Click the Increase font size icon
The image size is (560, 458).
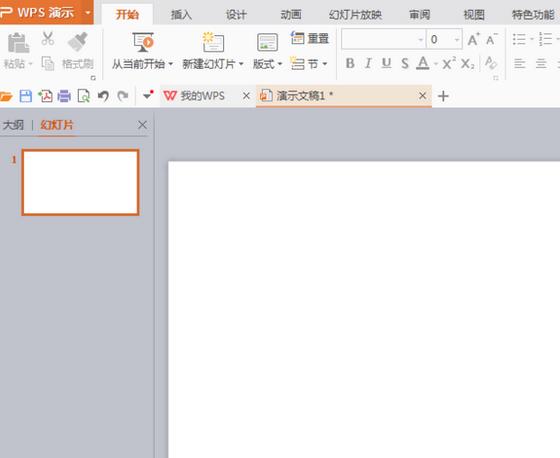coord(474,39)
